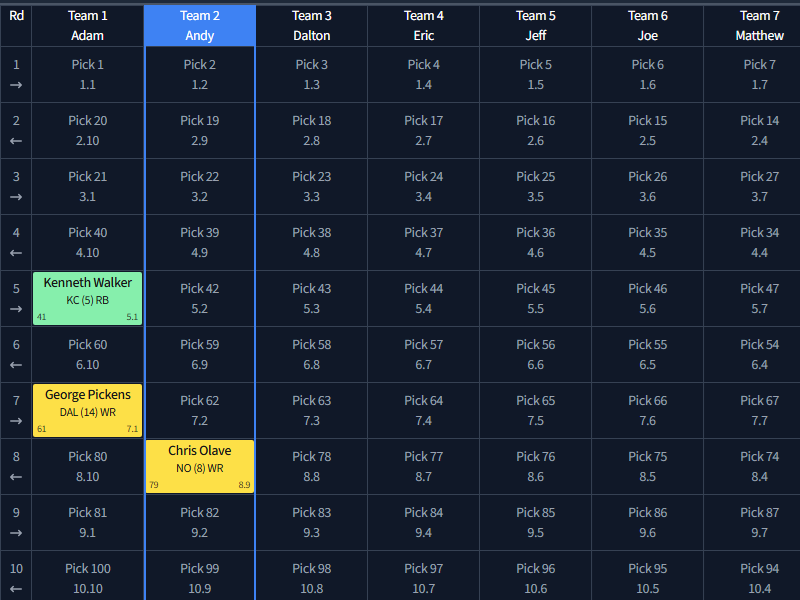The width and height of the screenshot is (800, 600).
Task: Click the Chris Olave player card
Action: (200, 466)
